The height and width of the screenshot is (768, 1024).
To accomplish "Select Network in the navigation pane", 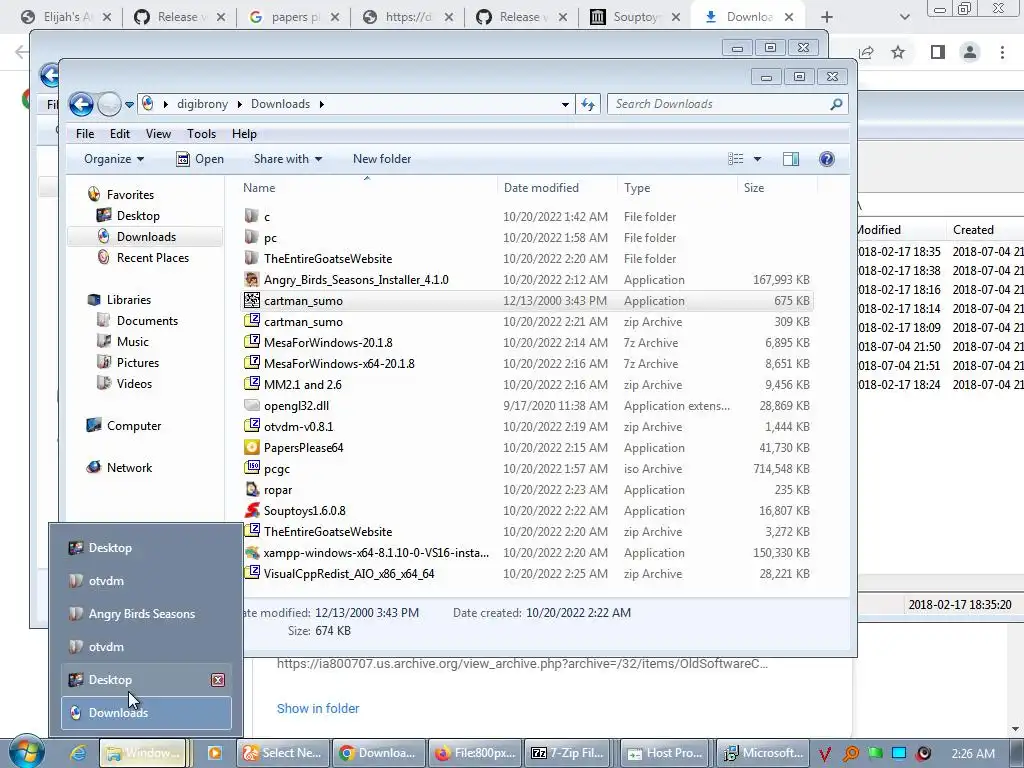I will coord(129,468).
